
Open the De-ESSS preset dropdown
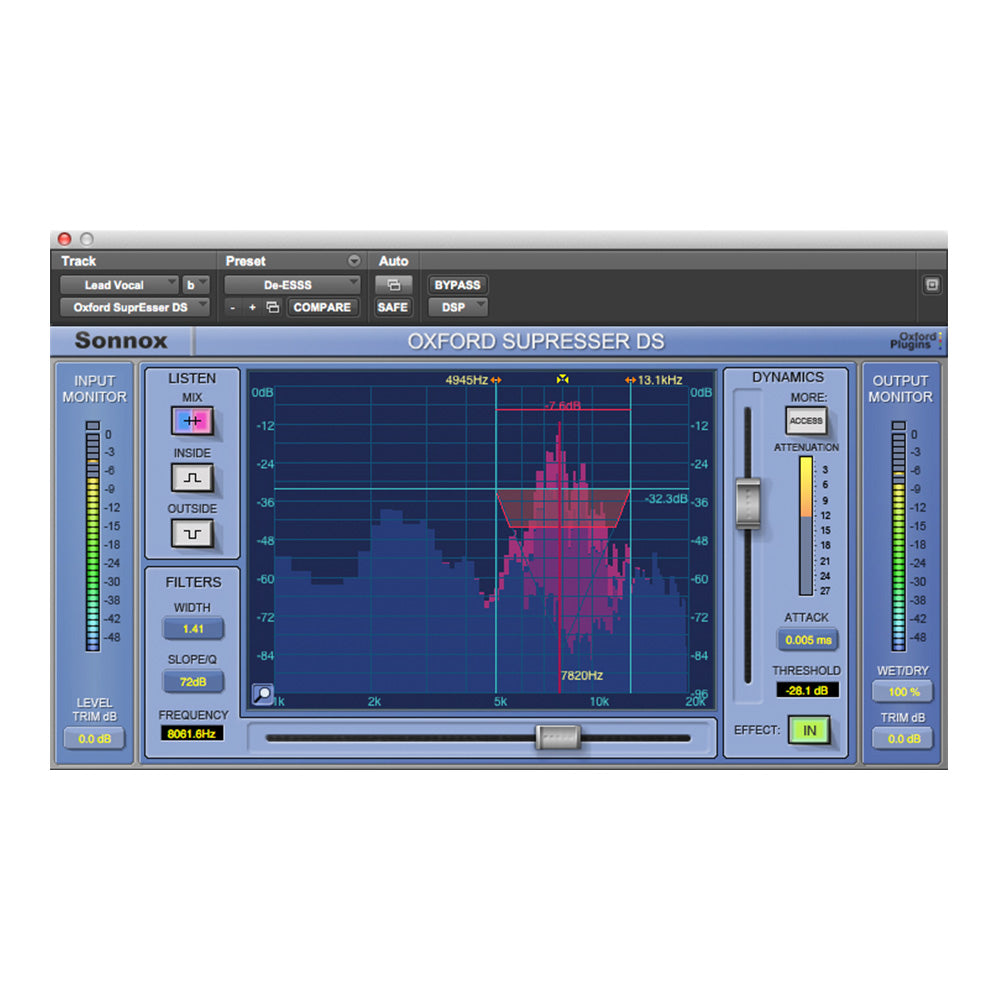point(291,284)
